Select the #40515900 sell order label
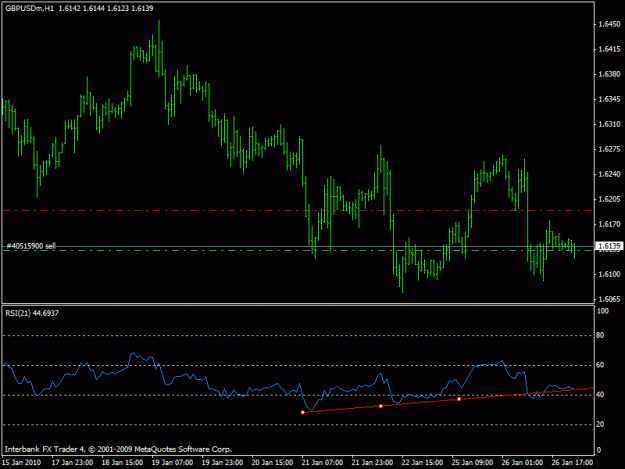The image size is (625, 469). [x=31, y=246]
